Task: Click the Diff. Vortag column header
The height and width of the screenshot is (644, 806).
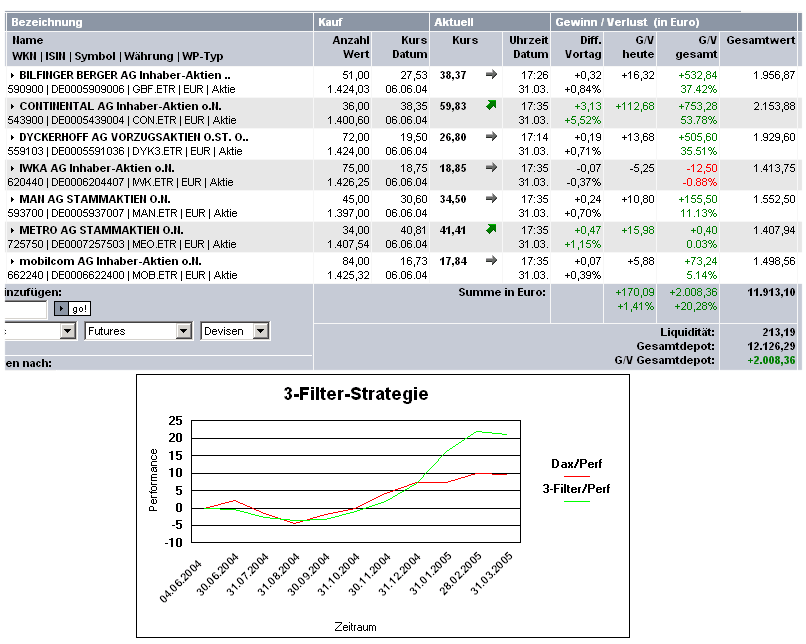Action: coord(583,47)
